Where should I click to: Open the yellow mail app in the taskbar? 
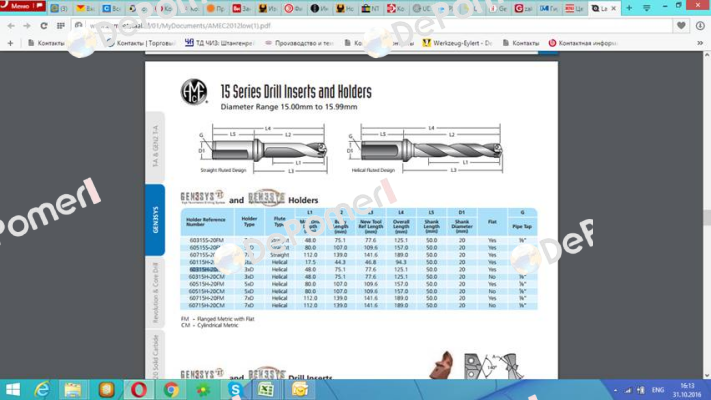pos(299,390)
